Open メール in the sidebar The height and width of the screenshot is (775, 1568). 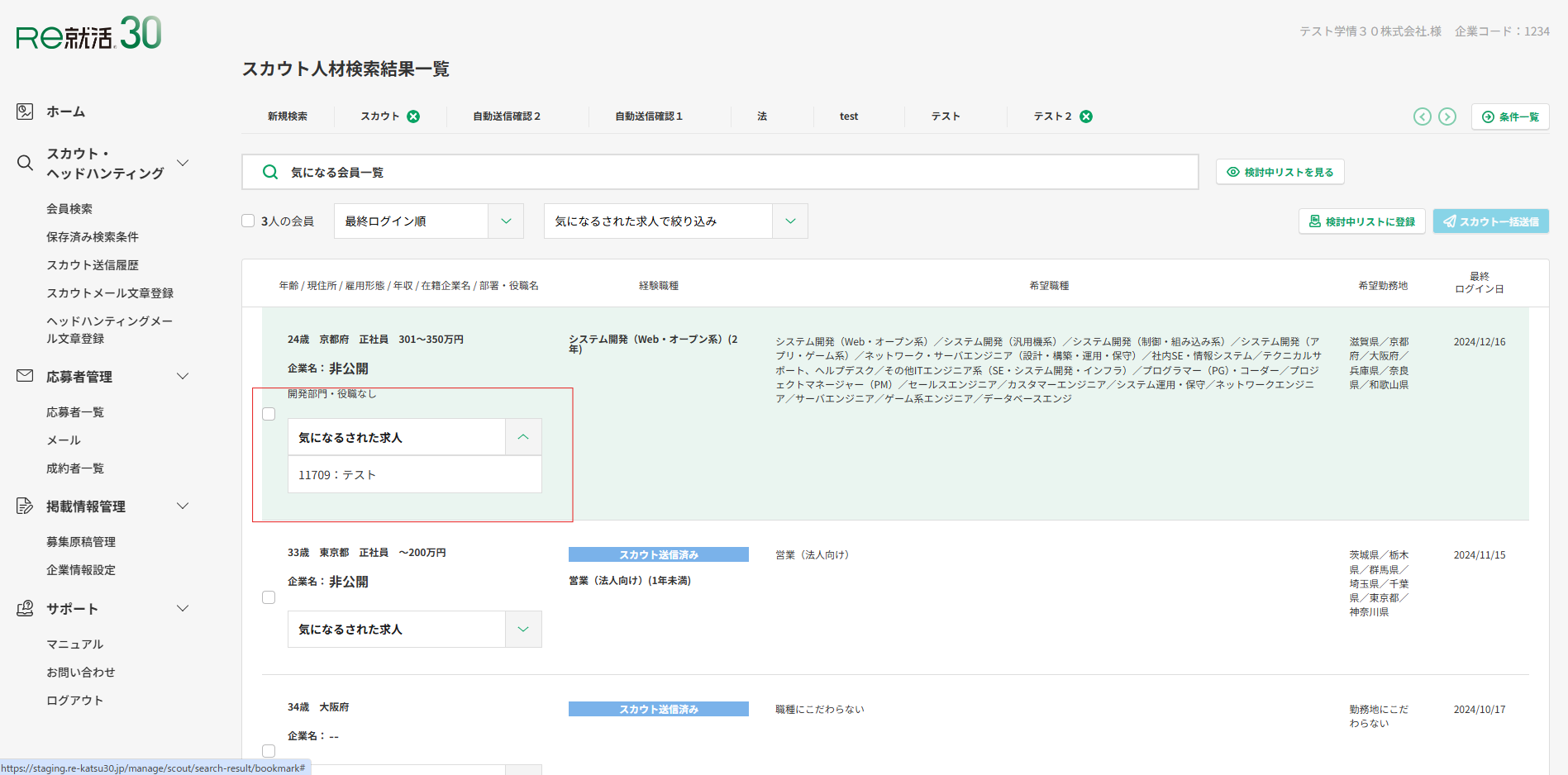tap(64, 440)
